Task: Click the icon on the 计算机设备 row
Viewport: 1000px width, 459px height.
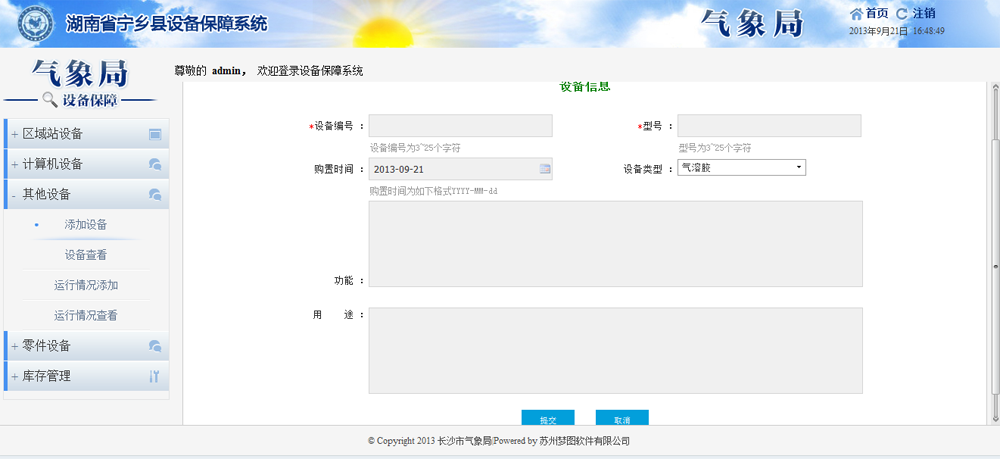Action: click(x=155, y=164)
